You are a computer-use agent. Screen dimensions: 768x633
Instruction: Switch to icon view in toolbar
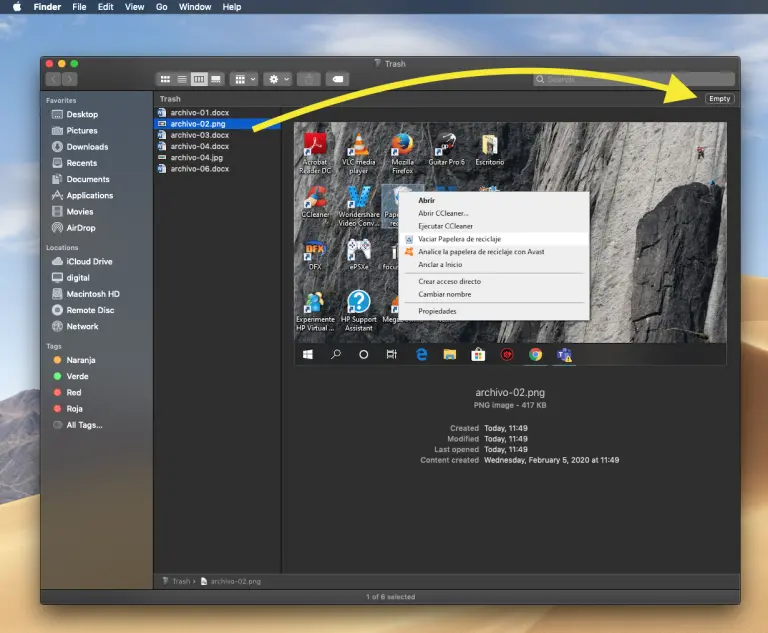click(165, 79)
